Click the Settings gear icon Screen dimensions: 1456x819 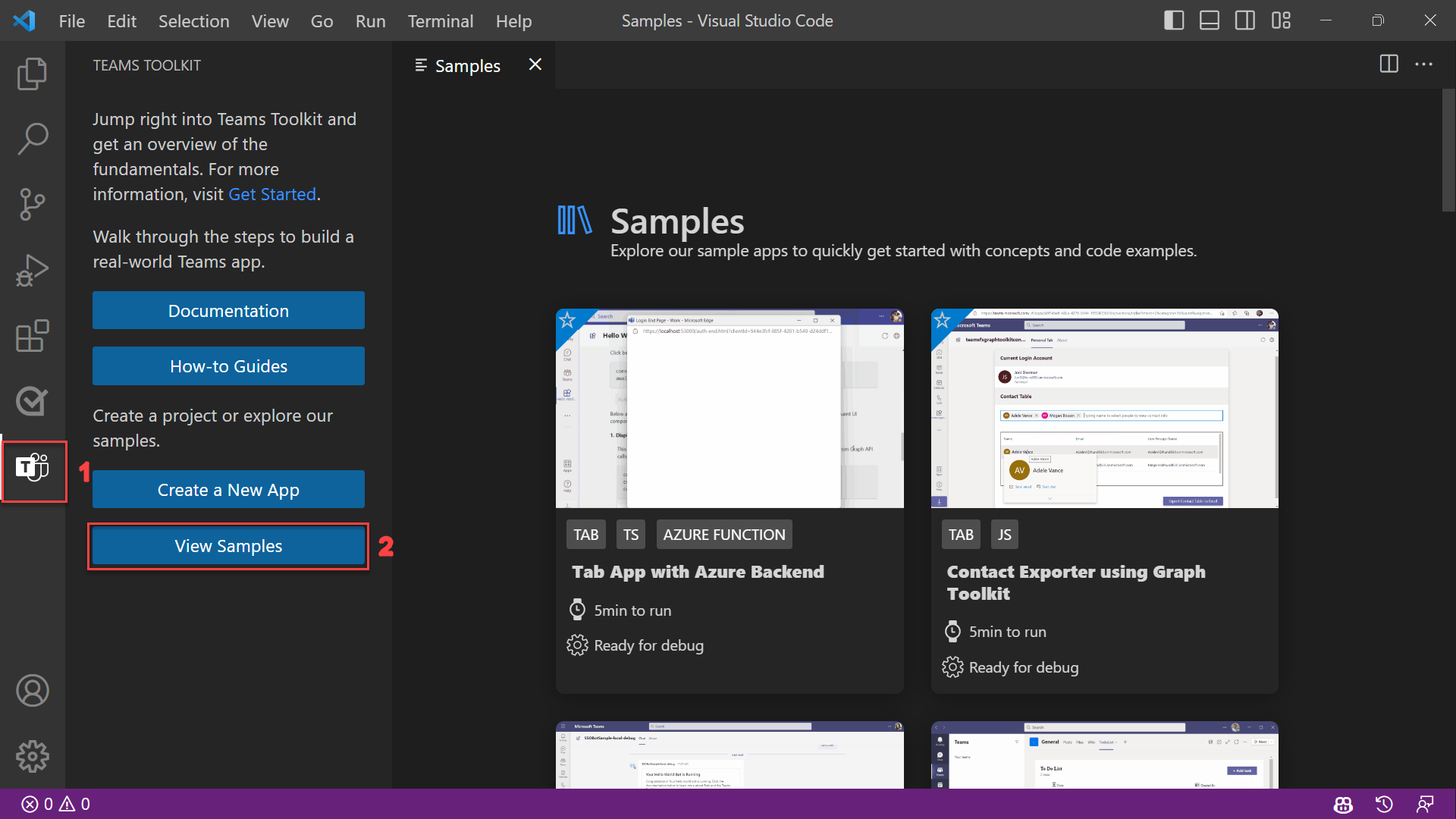[33, 757]
